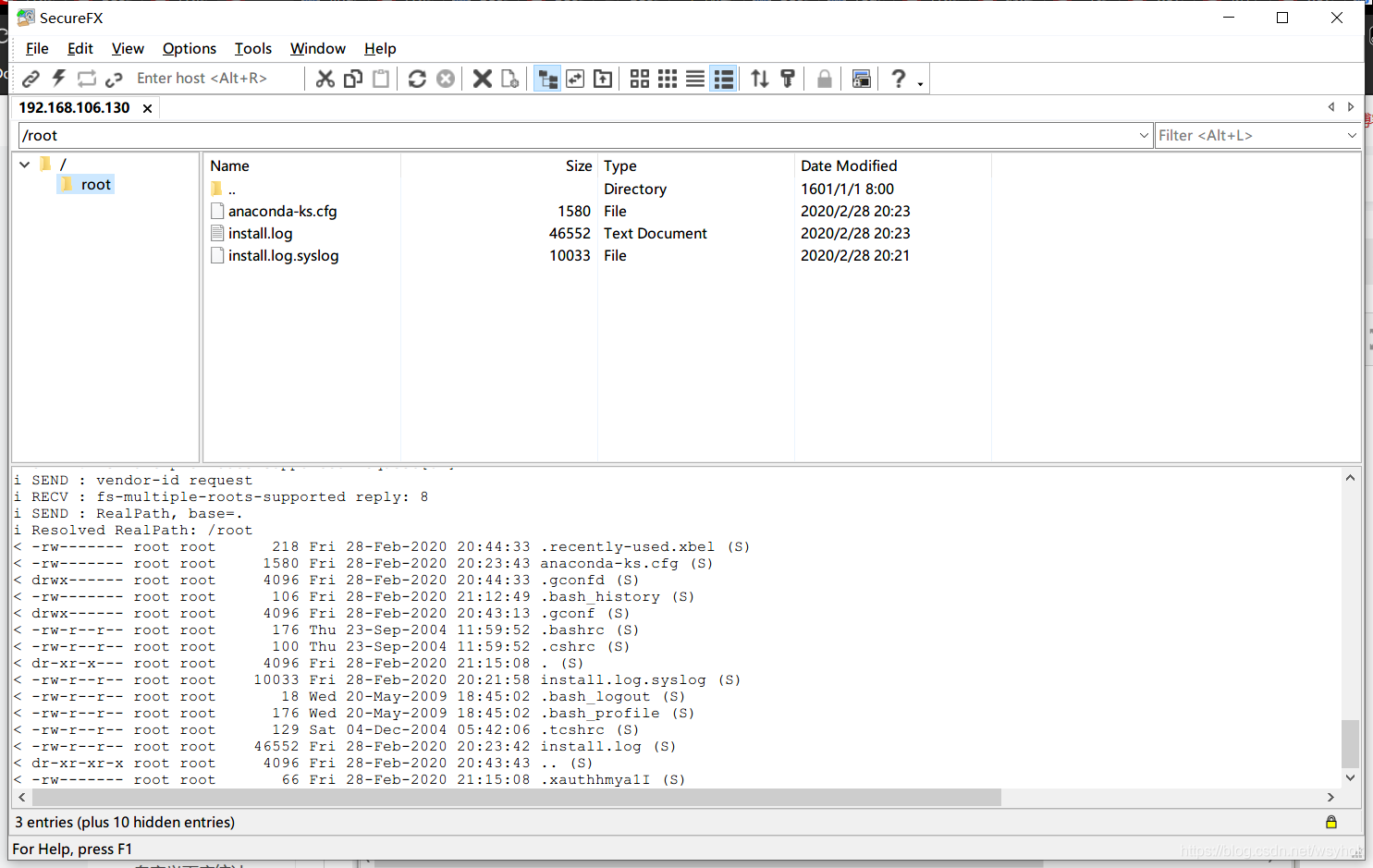Screen dimensions: 1373x868
Task: Click the greyed padlock icon in toolbar
Action: tap(824, 79)
